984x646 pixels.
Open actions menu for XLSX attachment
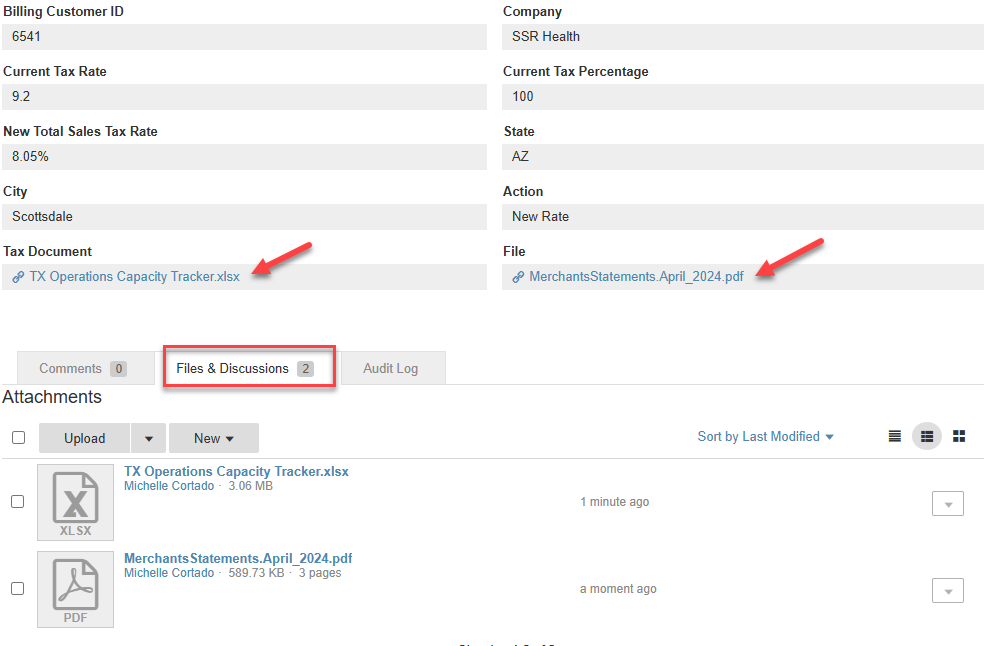pyautogui.click(x=947, y=503)
